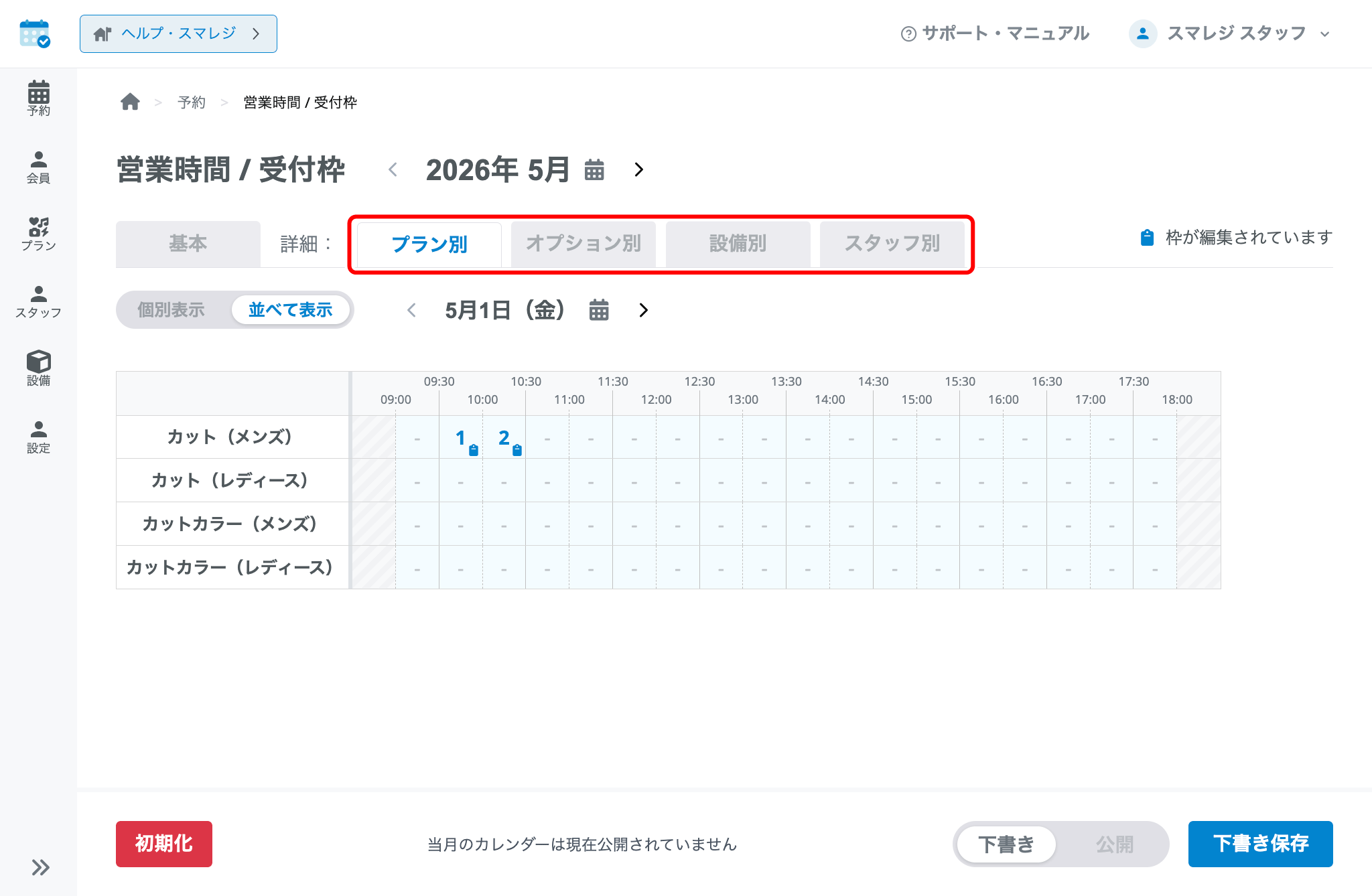Select the 設備別 tab
The height and width of the screenshot is (896, 1372).
pos(738,244)
